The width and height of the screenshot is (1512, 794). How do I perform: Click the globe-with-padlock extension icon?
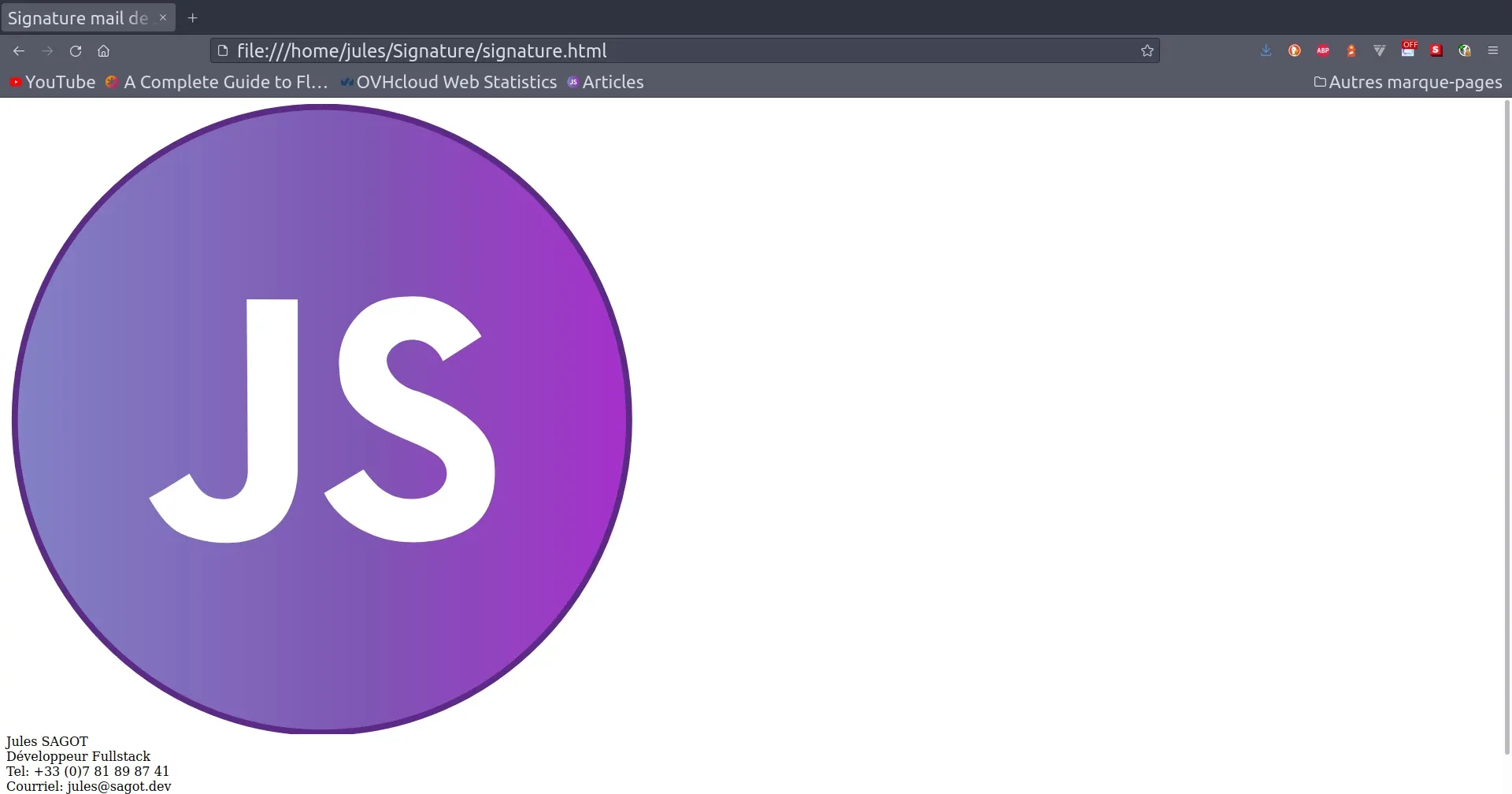click(x=1464, y=50)
